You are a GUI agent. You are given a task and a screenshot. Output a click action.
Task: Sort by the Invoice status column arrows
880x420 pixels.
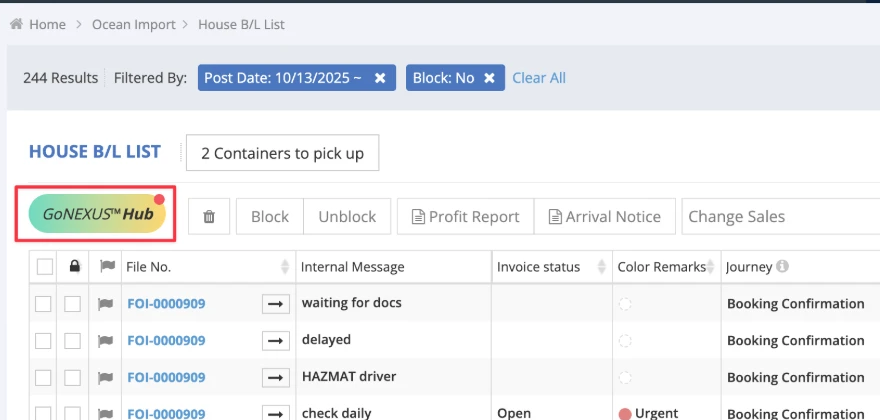tap(602, 267)
